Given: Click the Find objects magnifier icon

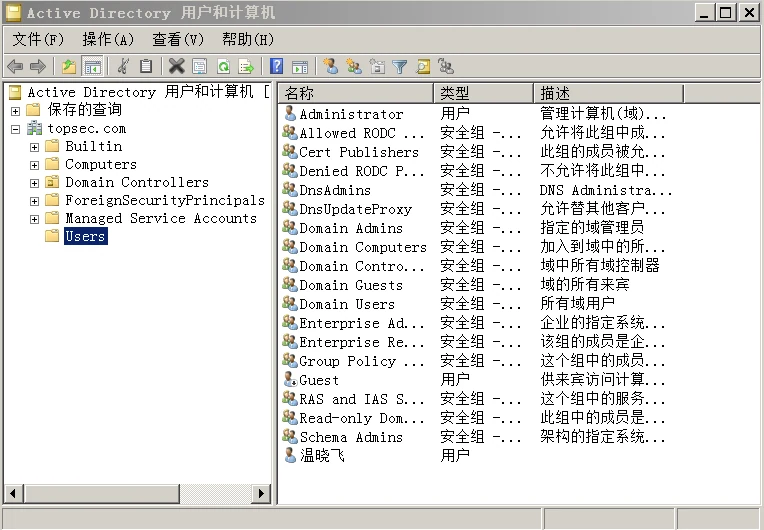Looking at the screenshot, I should tap(423, 66).
